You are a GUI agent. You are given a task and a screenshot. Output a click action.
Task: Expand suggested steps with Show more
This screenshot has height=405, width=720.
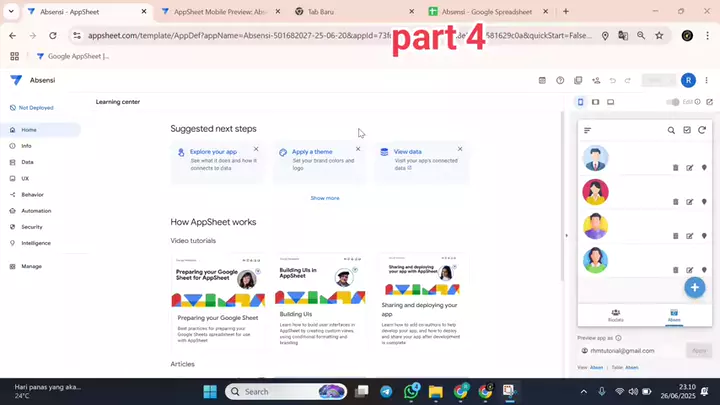pyautogui.click(x=324, y=198)
